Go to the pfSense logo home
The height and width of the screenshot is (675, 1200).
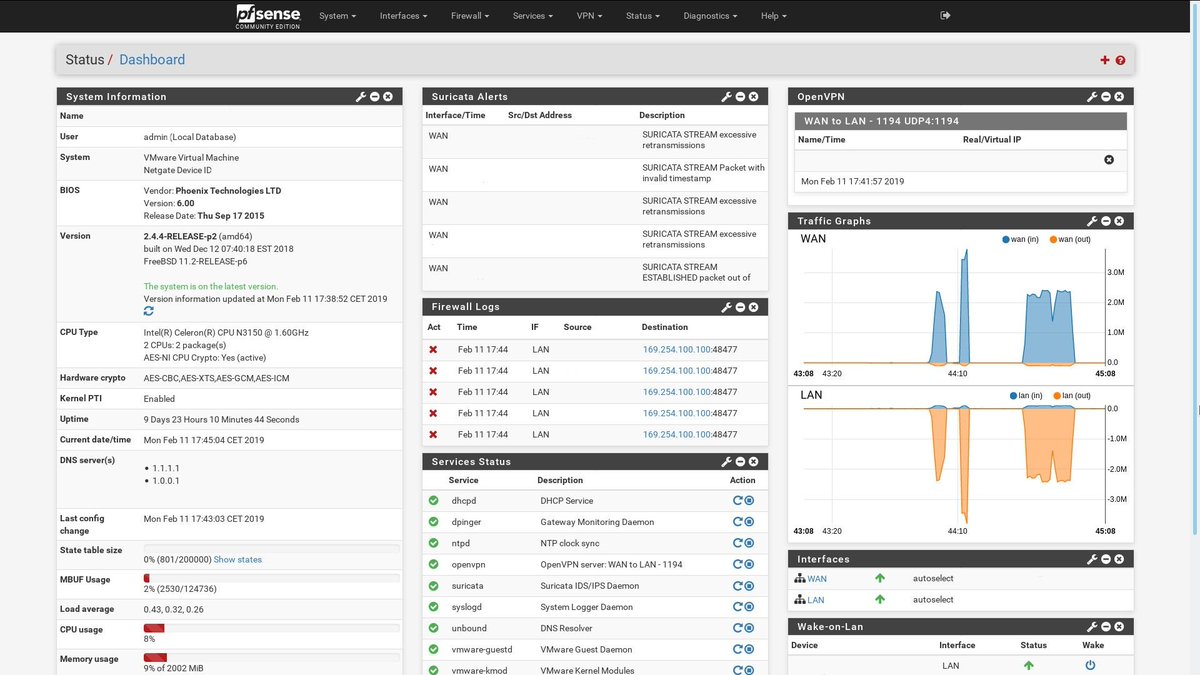[x=267, y=16]
